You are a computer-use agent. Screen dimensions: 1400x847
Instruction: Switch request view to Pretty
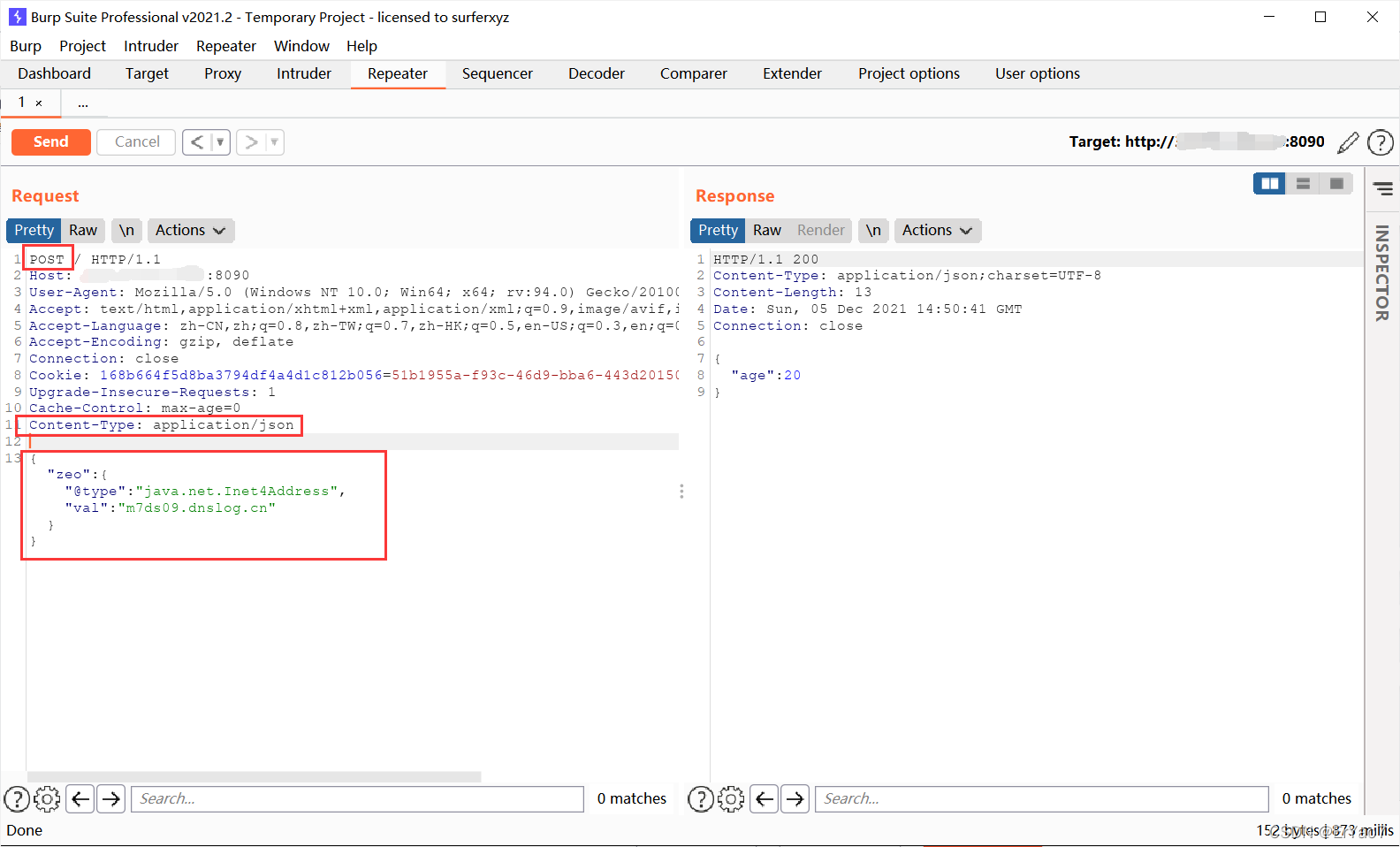pyautogui.click(x=34, y=230)
